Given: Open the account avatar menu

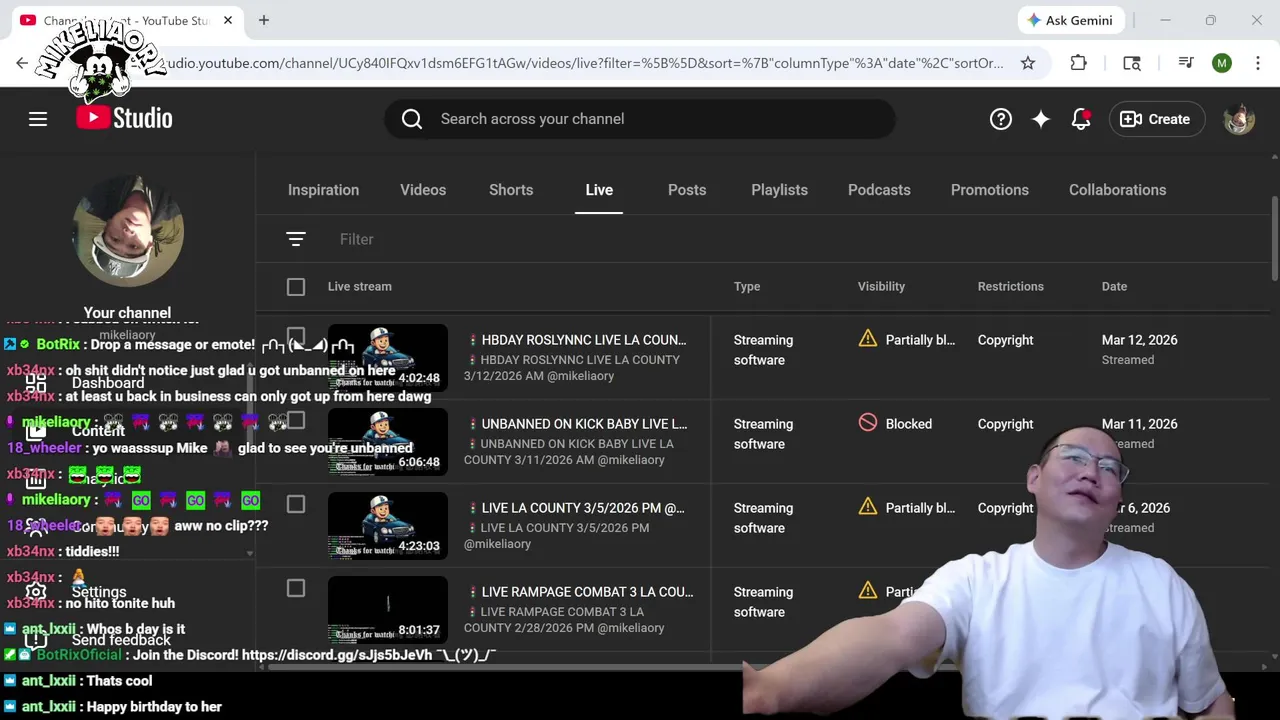Looking at the screenshot, I should [x=1239, y=119].
